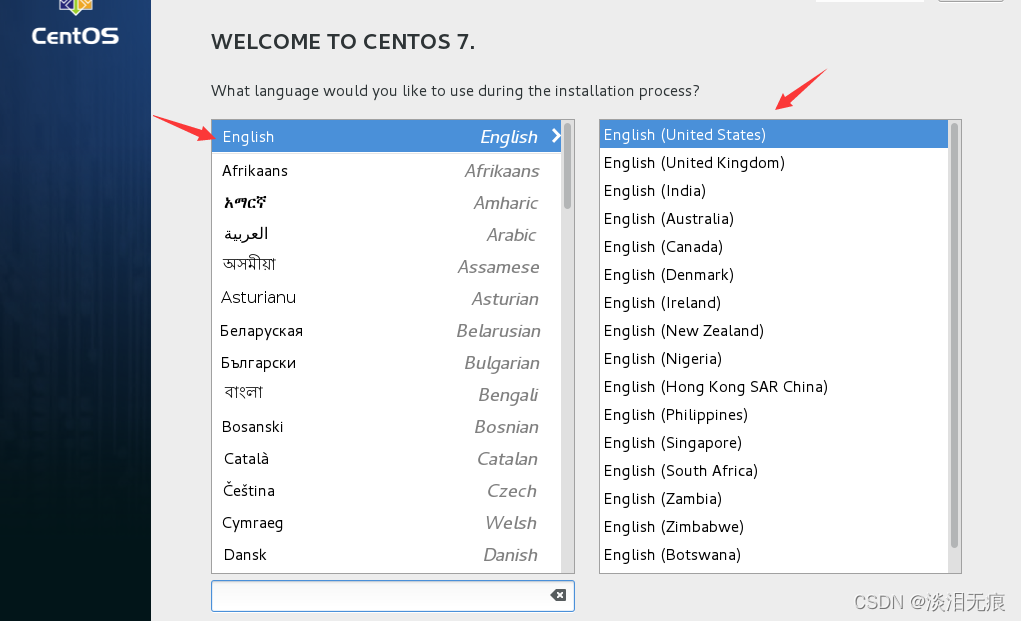Choose English (Singapore) locale
Image resolution: width=1021 pixels, height=621 pixels.
point(774,443)
